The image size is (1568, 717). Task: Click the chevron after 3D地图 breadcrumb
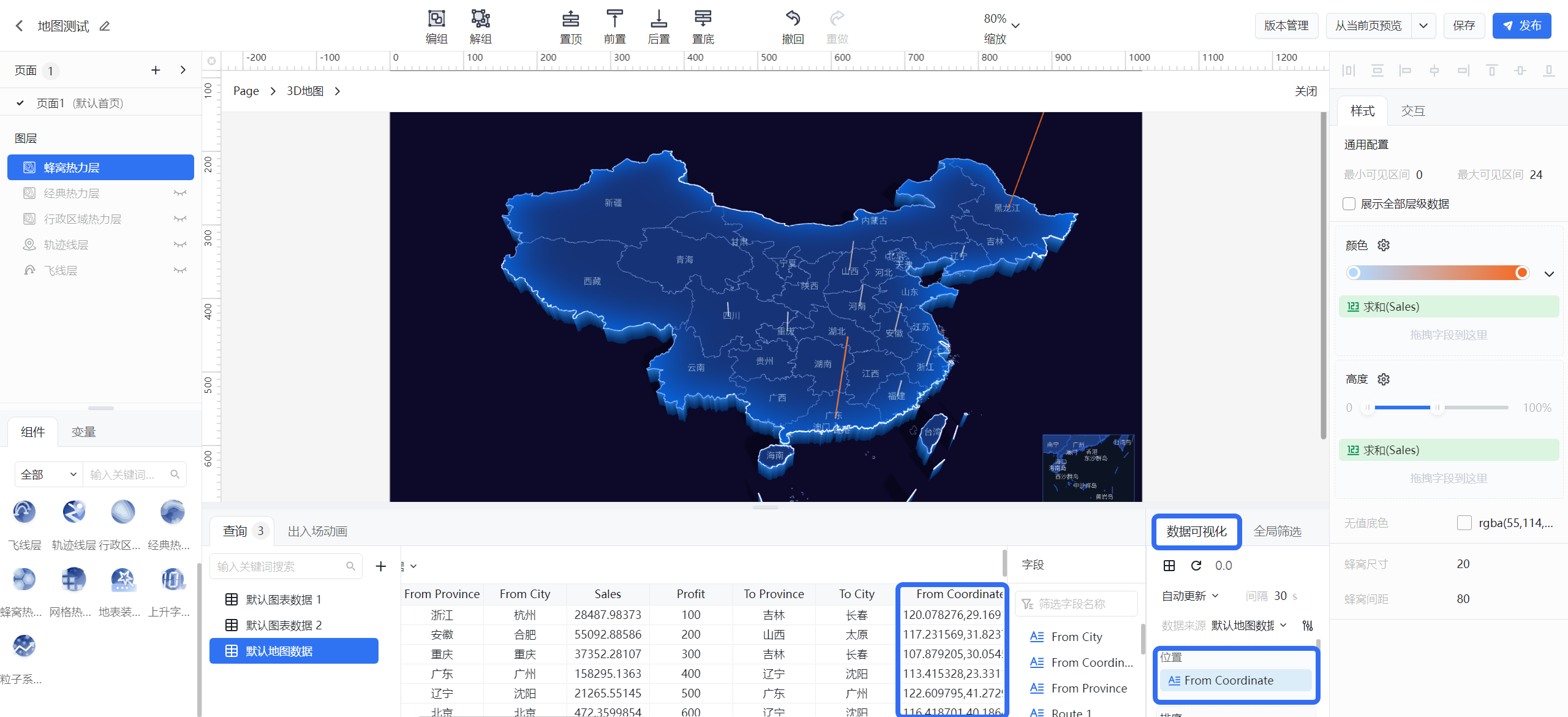coord(337,91)
